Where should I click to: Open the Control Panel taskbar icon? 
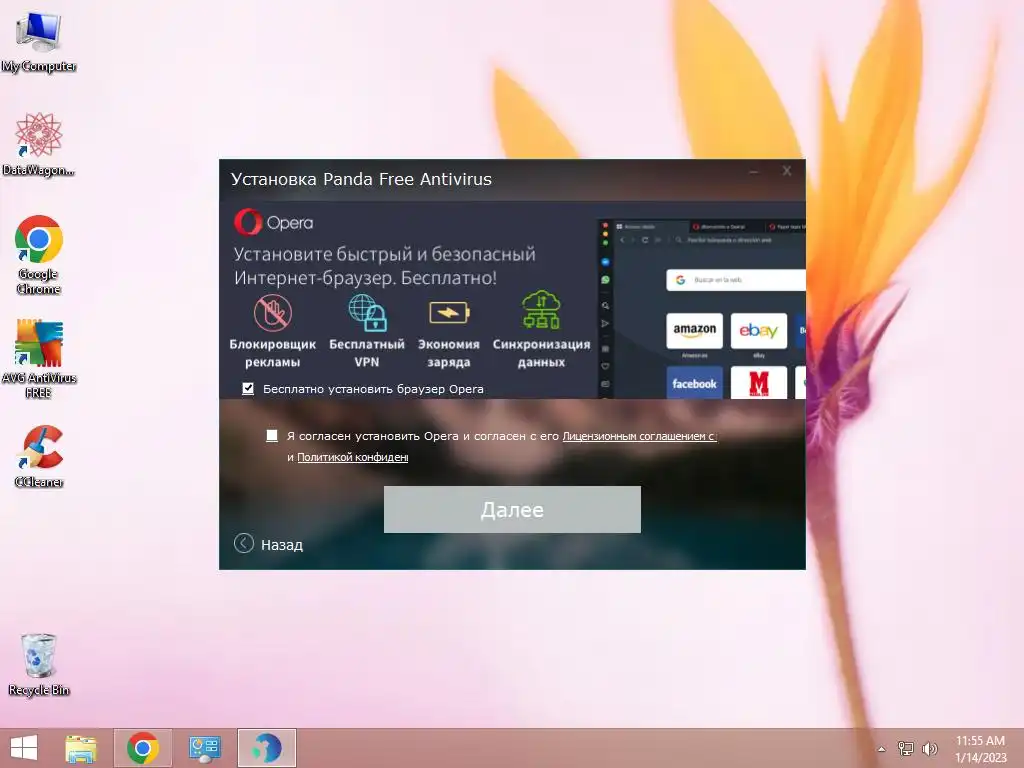(x=204, y=748)
